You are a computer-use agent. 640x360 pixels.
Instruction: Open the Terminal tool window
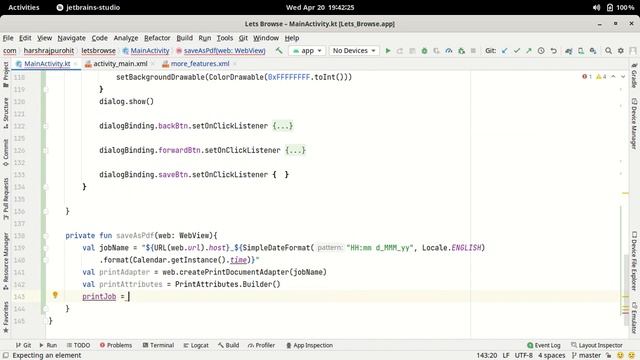click(158, 345)
